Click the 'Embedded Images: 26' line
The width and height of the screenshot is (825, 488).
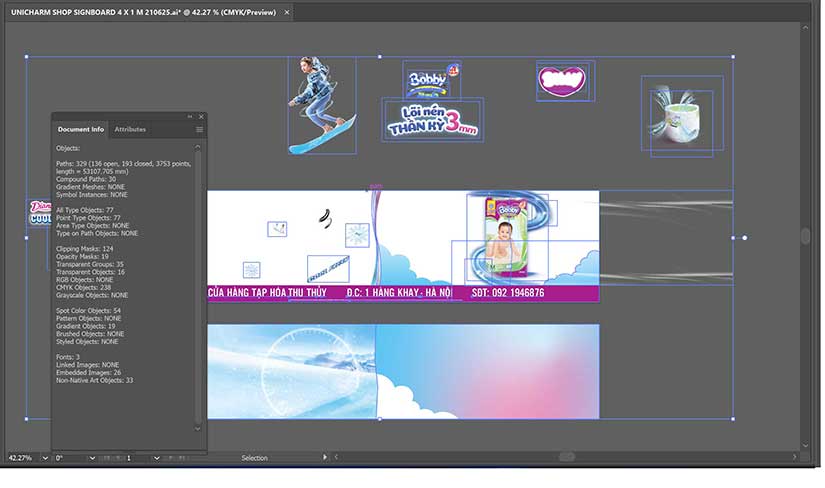tap(88, 372)
